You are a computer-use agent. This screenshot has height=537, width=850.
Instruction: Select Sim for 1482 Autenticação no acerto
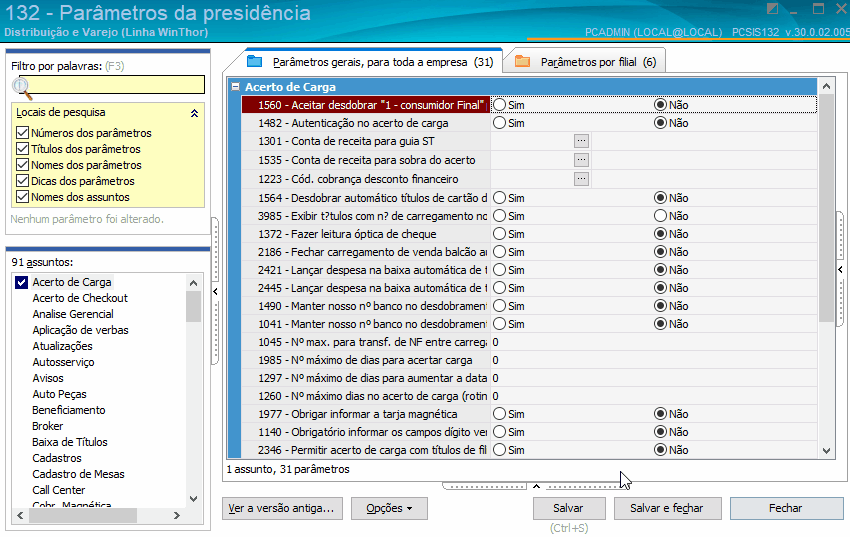point(499,123)
